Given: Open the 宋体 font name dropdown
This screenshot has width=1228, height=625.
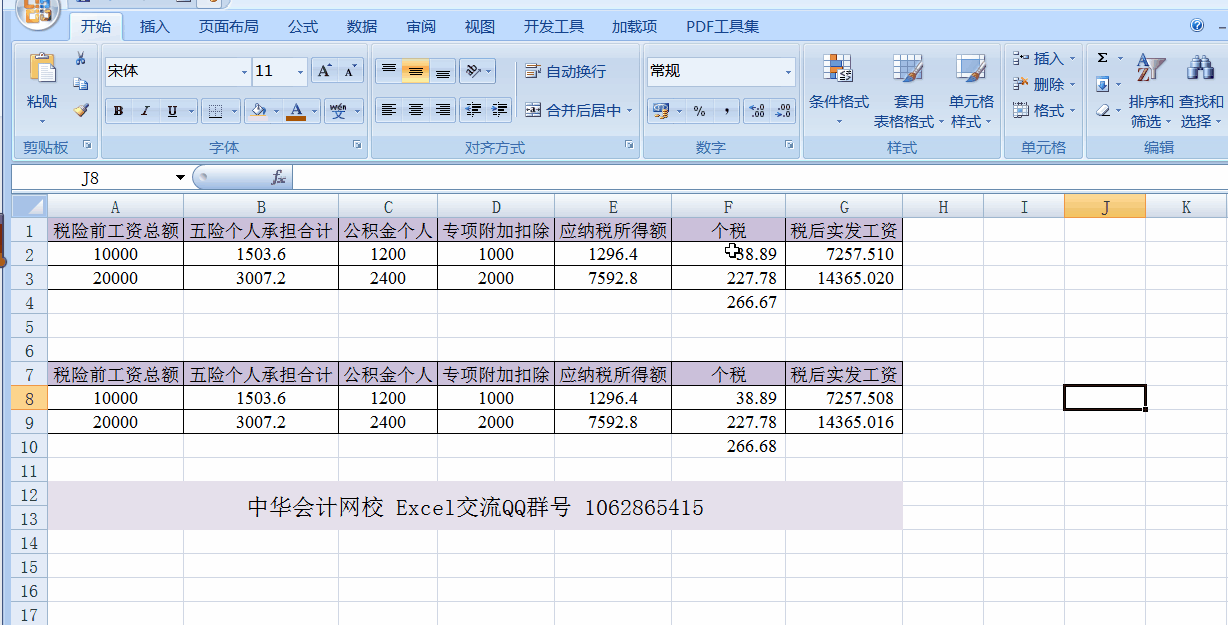Looking at the screenshot, I should tap(244, 72).
